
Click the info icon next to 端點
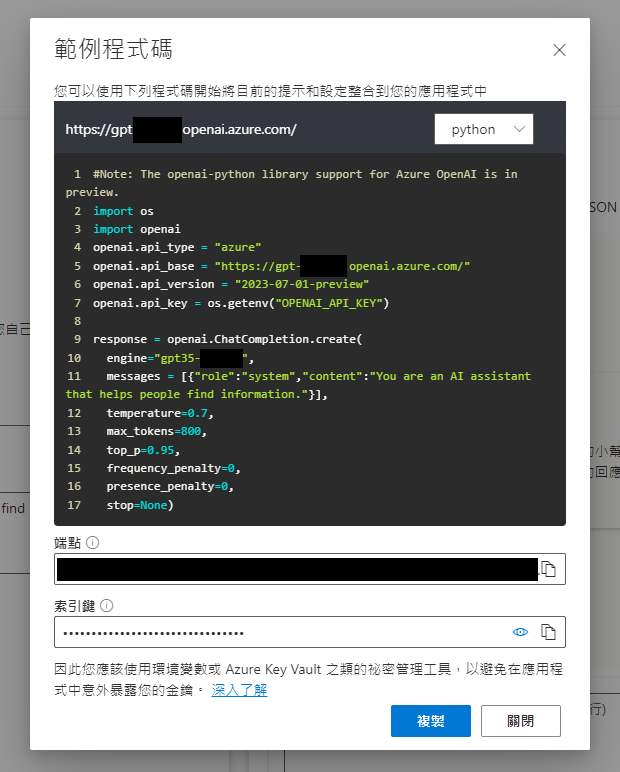(93, 543)
